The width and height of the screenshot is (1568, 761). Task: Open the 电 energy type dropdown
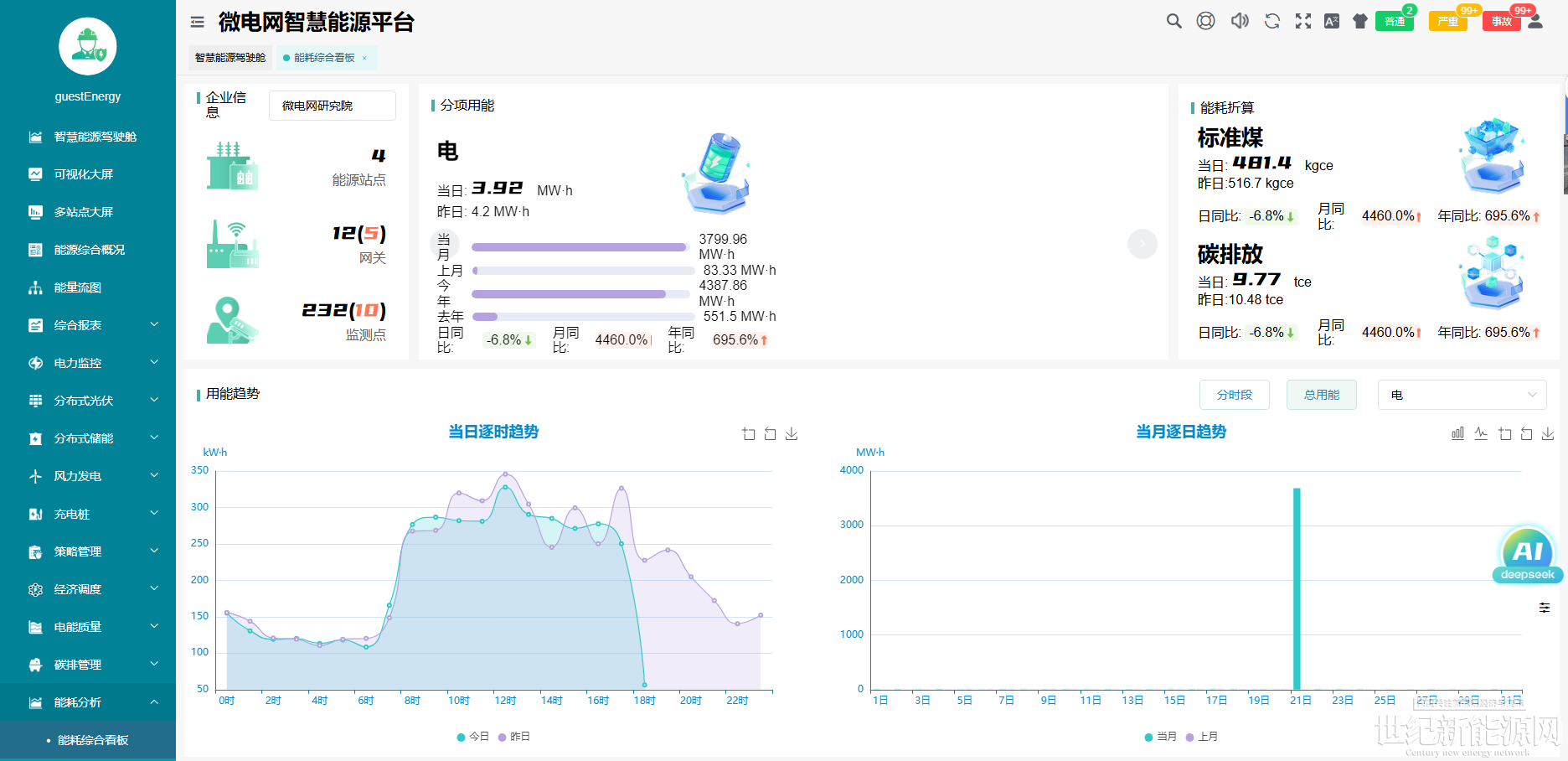(x=1462, y=395)
